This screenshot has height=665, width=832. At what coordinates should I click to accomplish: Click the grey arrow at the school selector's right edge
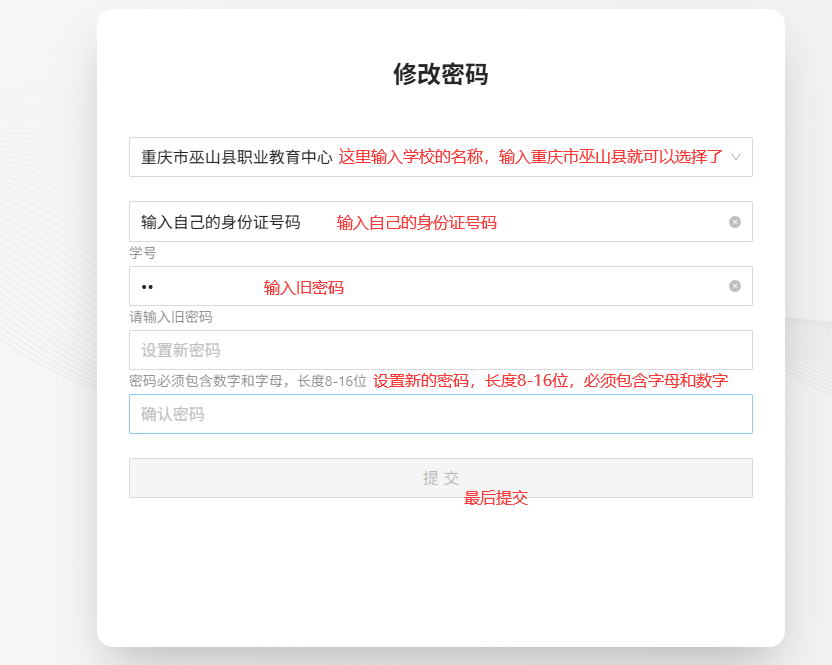737,157
